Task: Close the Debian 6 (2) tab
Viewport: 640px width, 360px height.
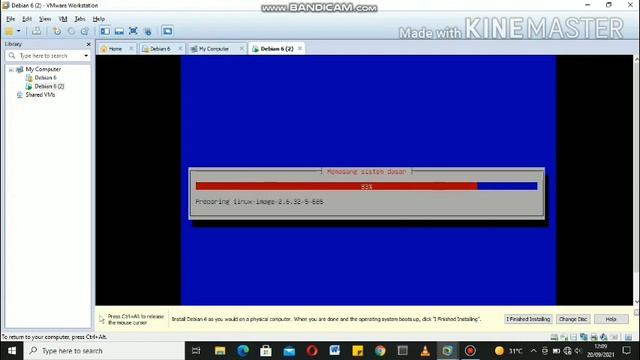Action: pos(300,49)
